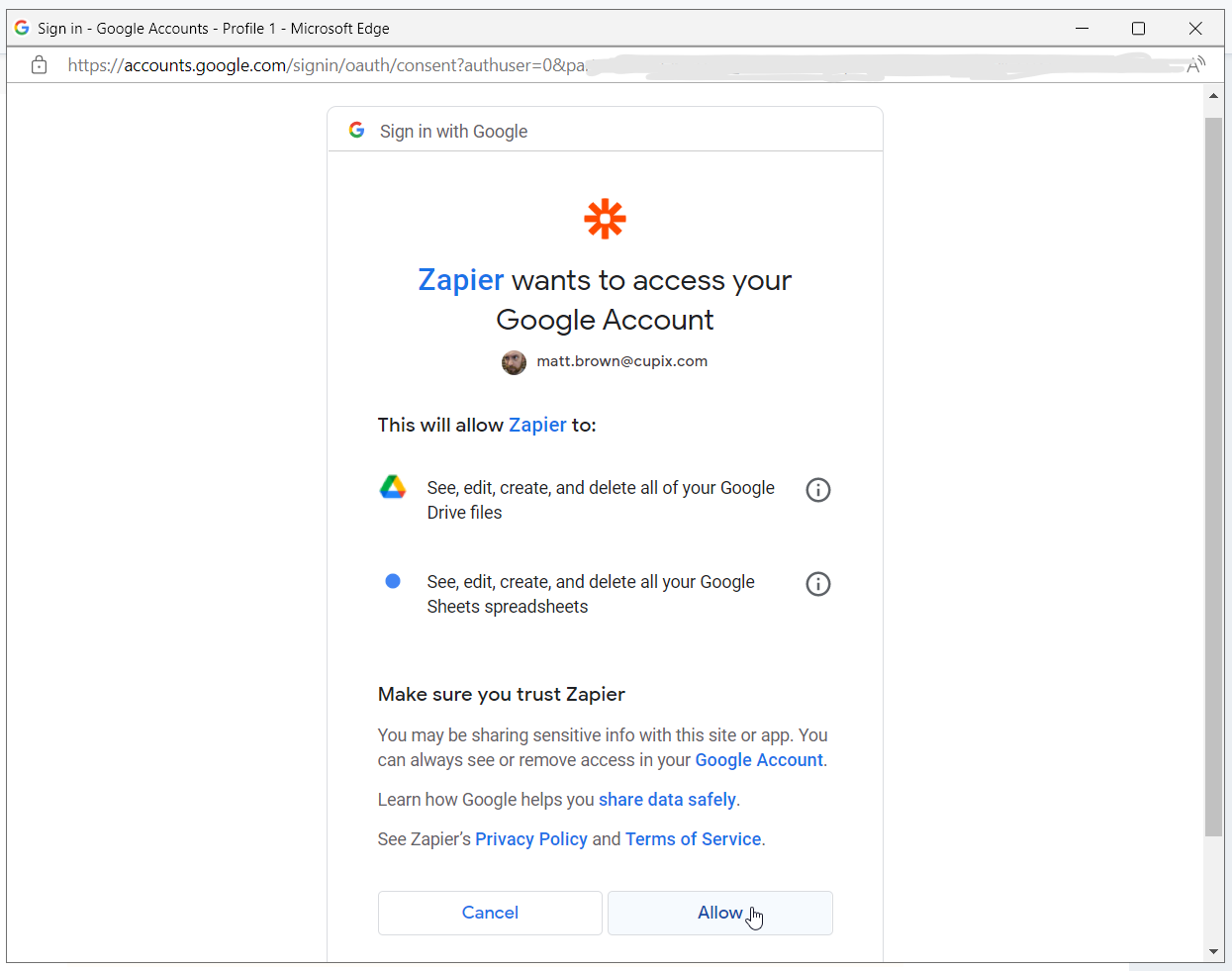The height and width of the screenshot is (971, 1232).
Task: Click the Google Sheets spreadsheets permission text
Action: [591, 594]
